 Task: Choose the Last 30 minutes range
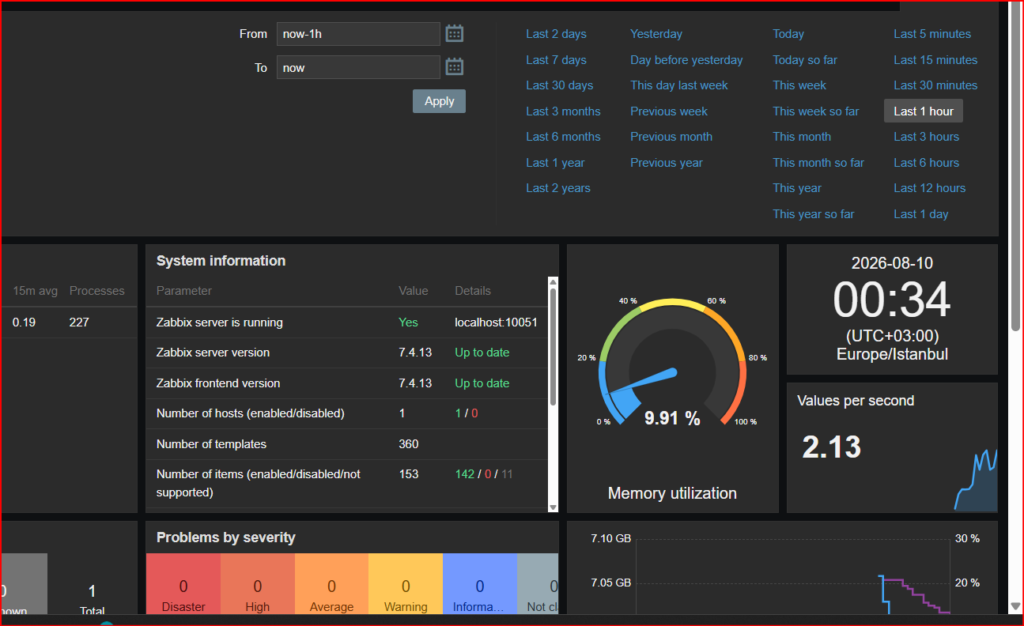coord(935,86)
